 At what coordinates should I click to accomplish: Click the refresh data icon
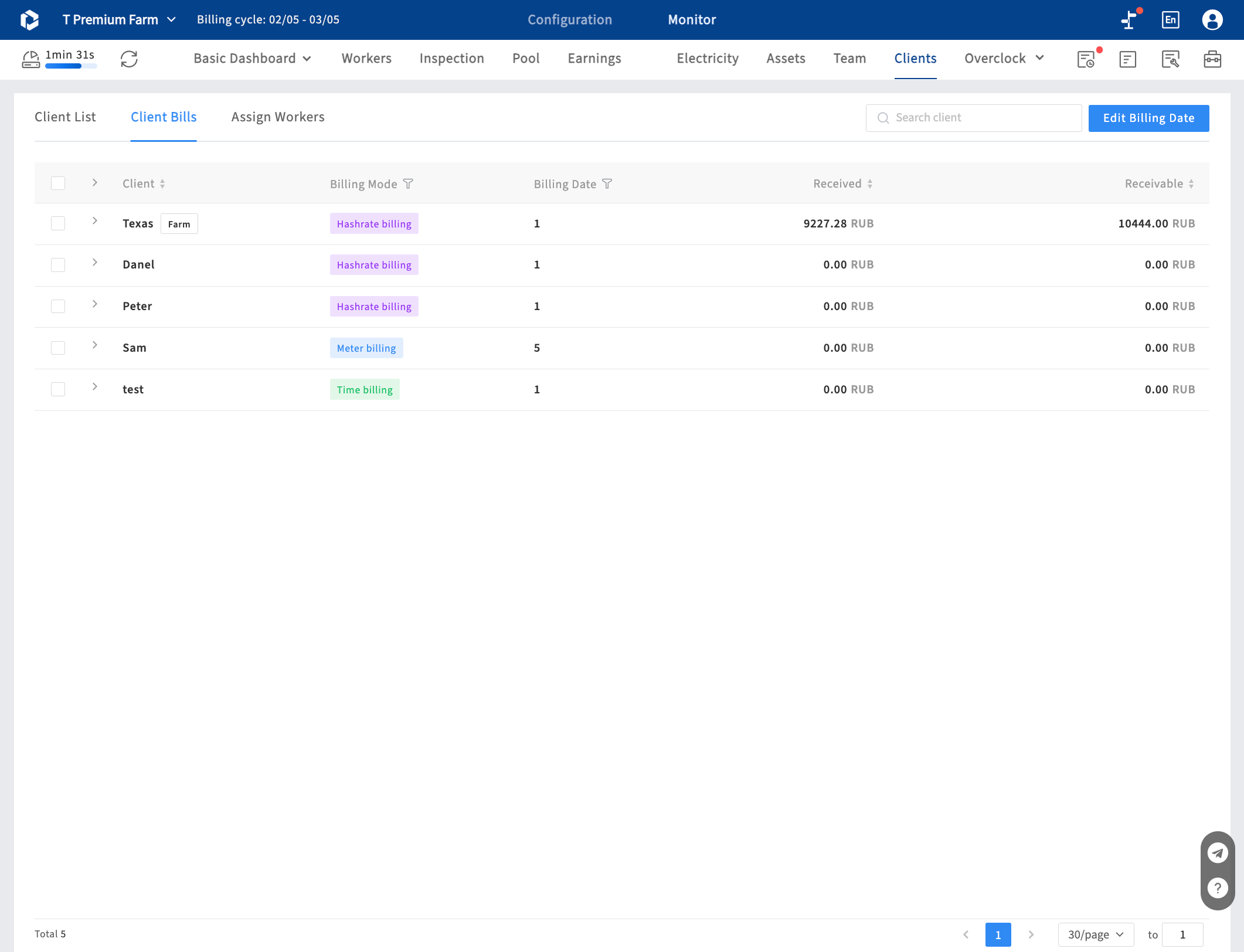129,59
